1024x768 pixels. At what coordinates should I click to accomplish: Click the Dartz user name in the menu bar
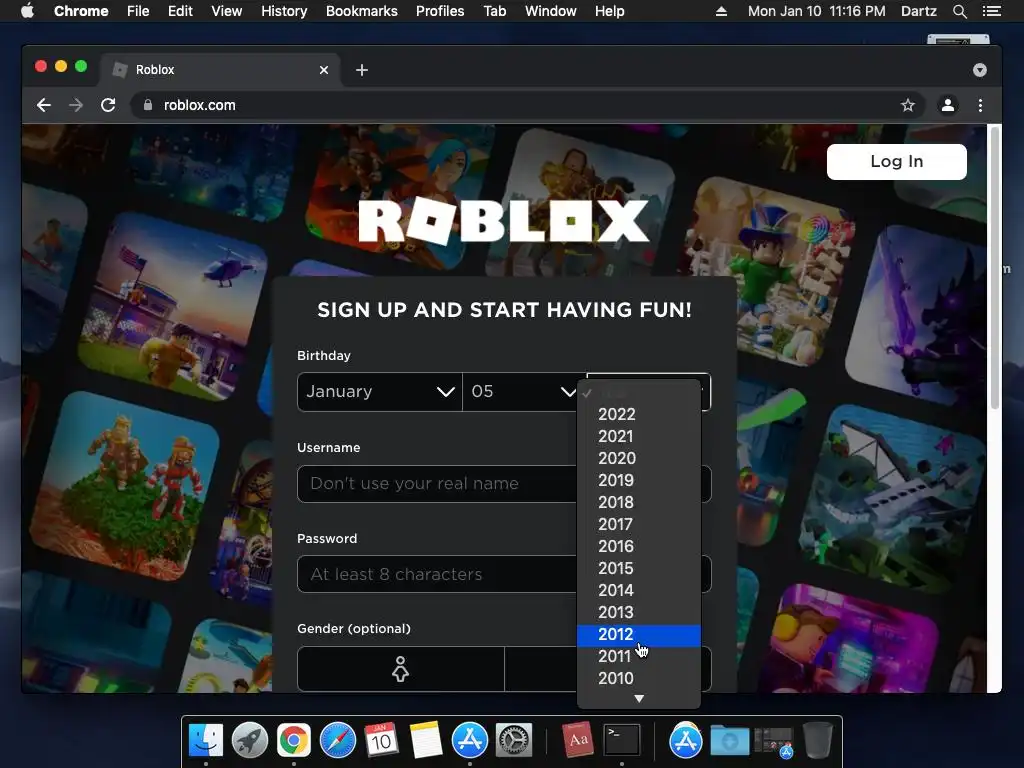pyautogui.click(x=919, y=11)
